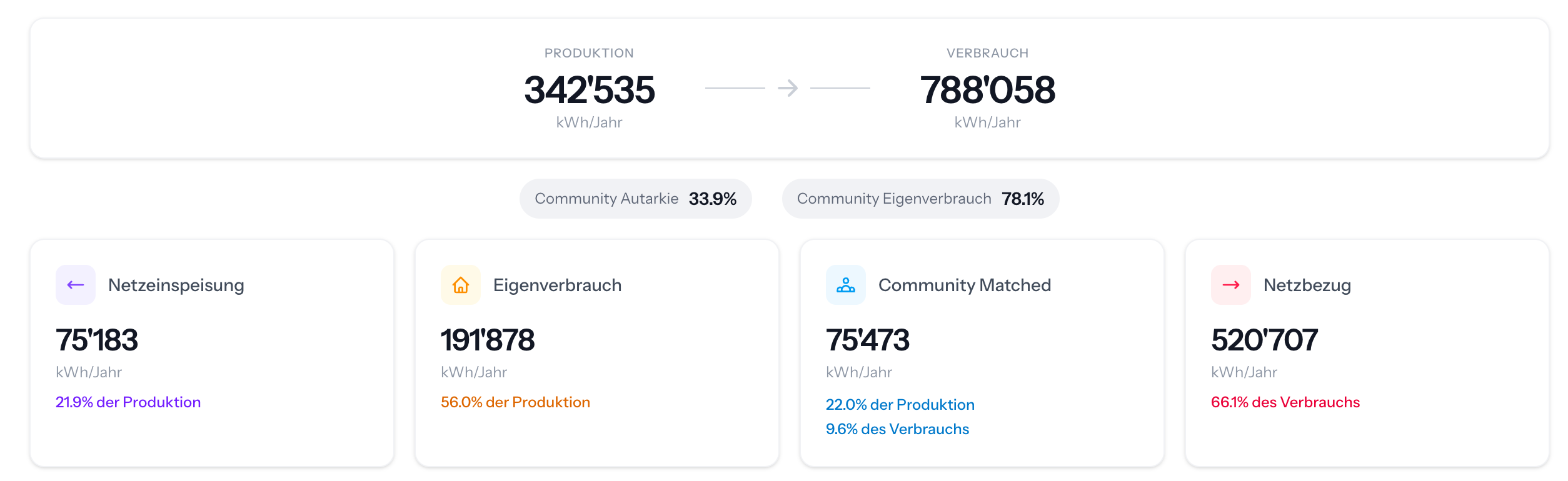Click the Netzbezug card title
The image size is (1568, 481).
(x=1307, y=285)
